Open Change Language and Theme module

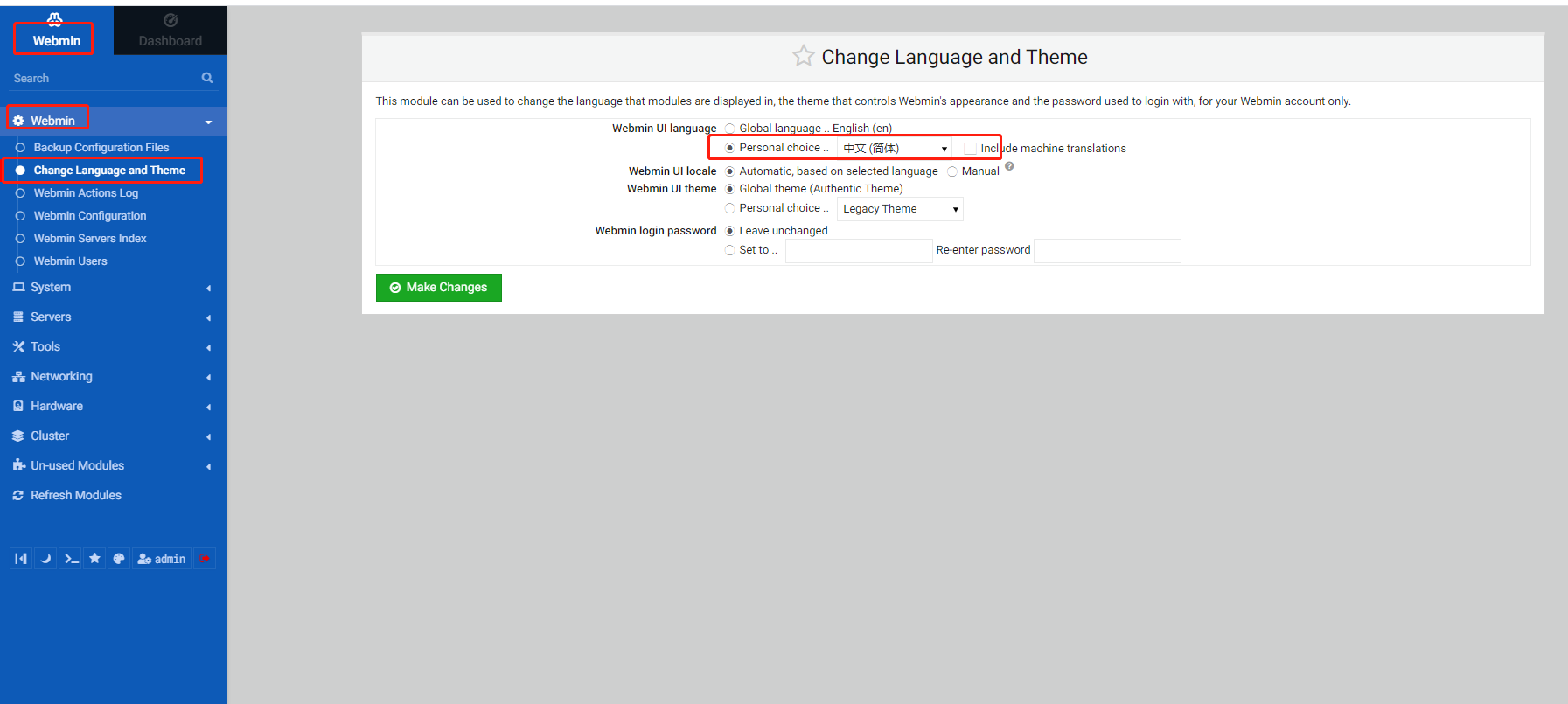click(109, 171)
